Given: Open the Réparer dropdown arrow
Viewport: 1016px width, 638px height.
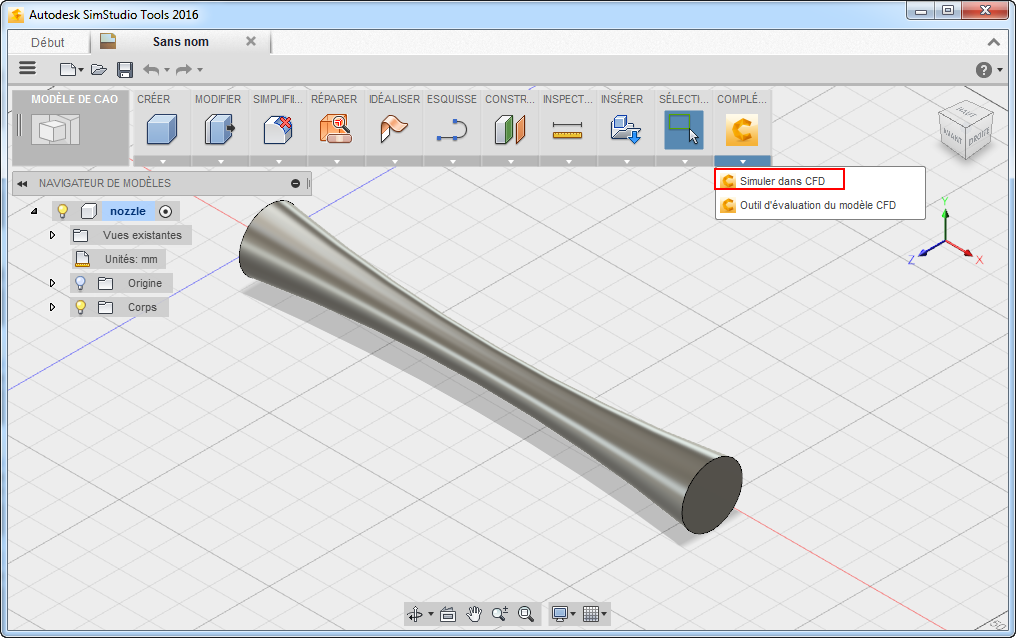Looking at the screenshot, I should 337,161.
